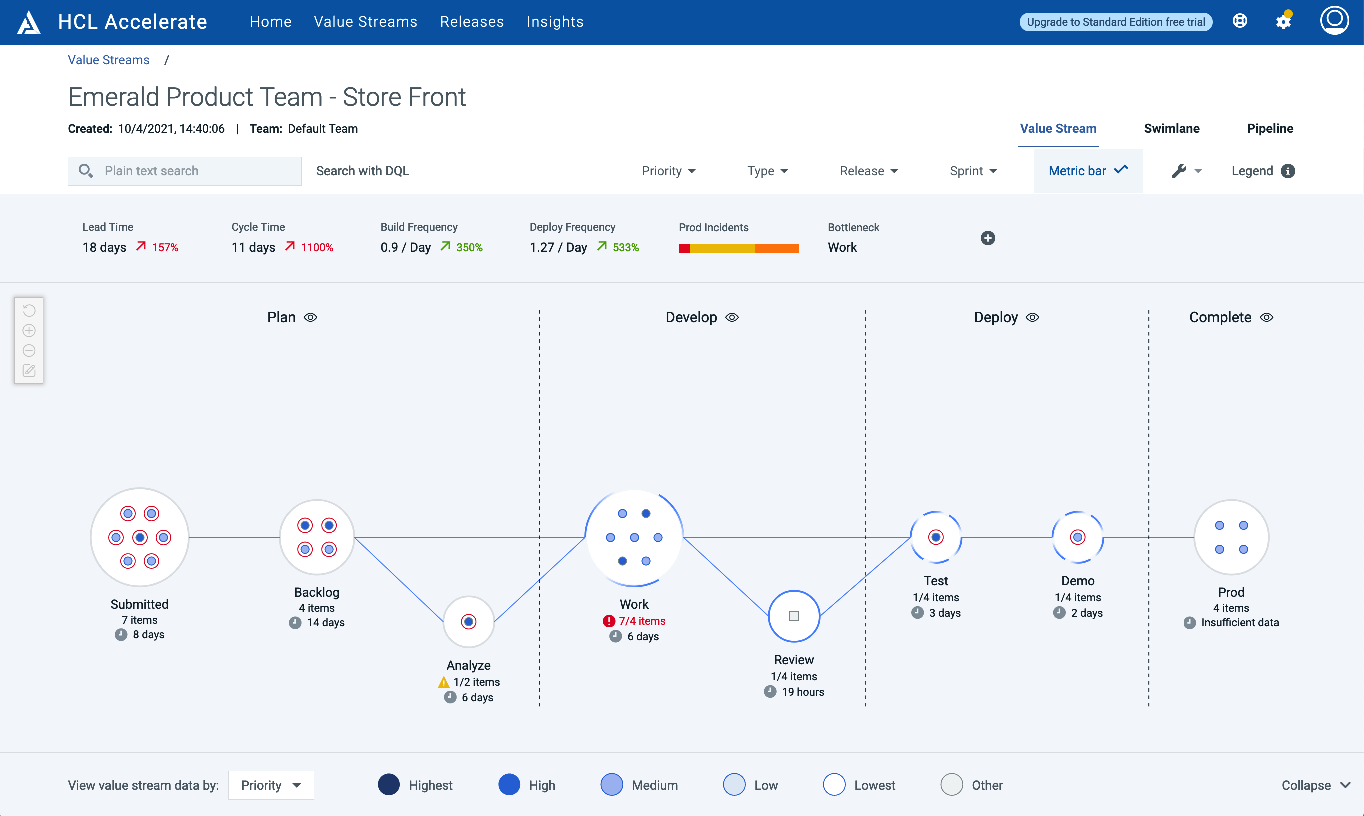
Task: Switch to the Pipeline tab
Action: [x=1270, y=129]
